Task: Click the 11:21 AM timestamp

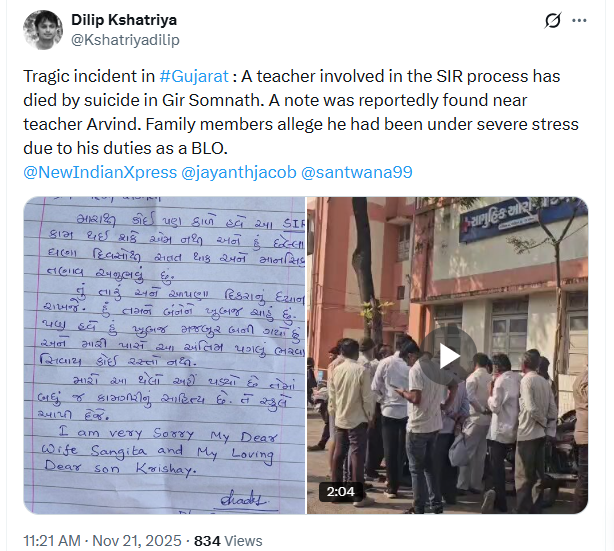Action: coord(52,541)
